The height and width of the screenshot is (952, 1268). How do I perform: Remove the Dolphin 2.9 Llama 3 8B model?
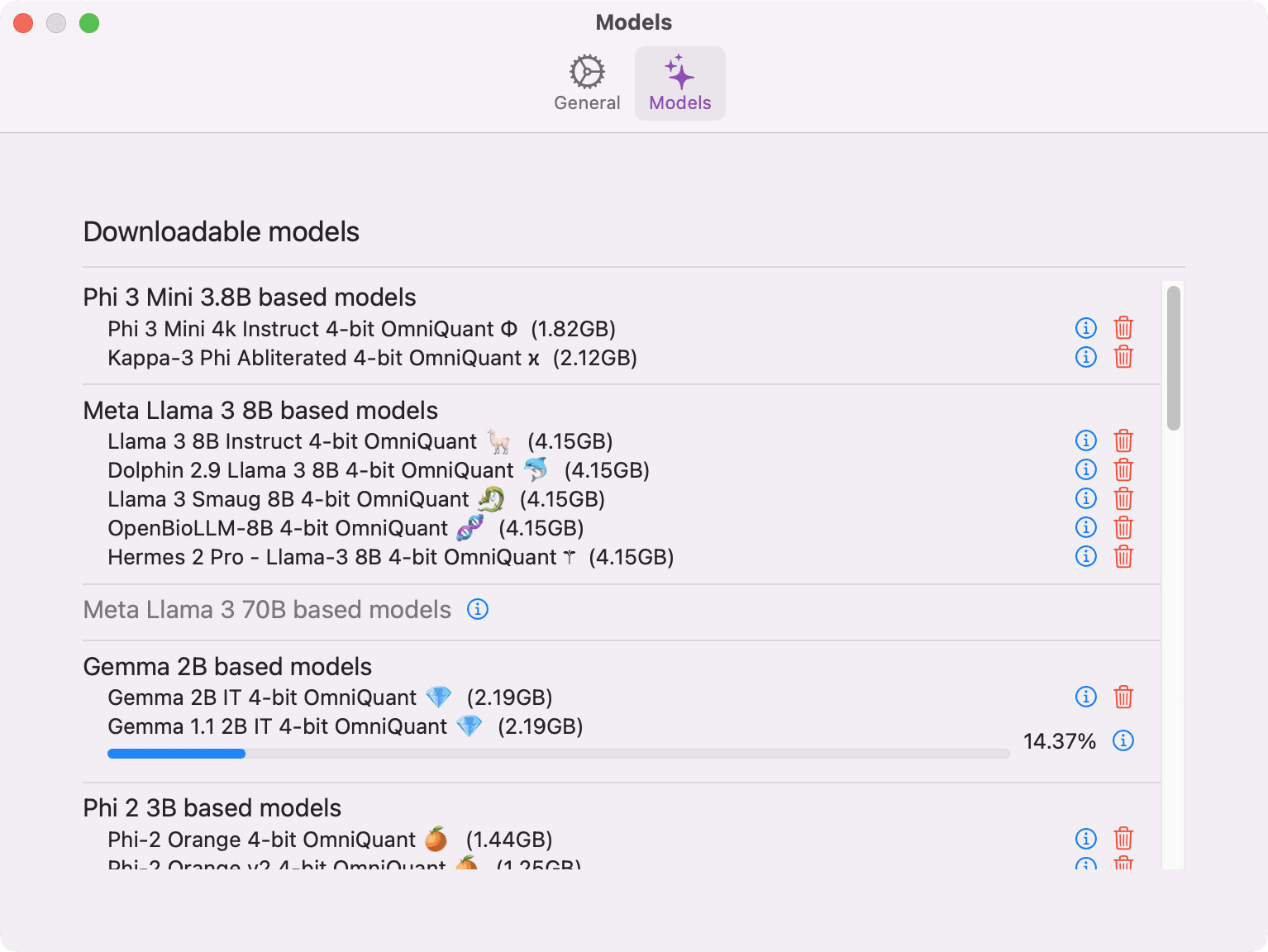tap(1123, 469)
